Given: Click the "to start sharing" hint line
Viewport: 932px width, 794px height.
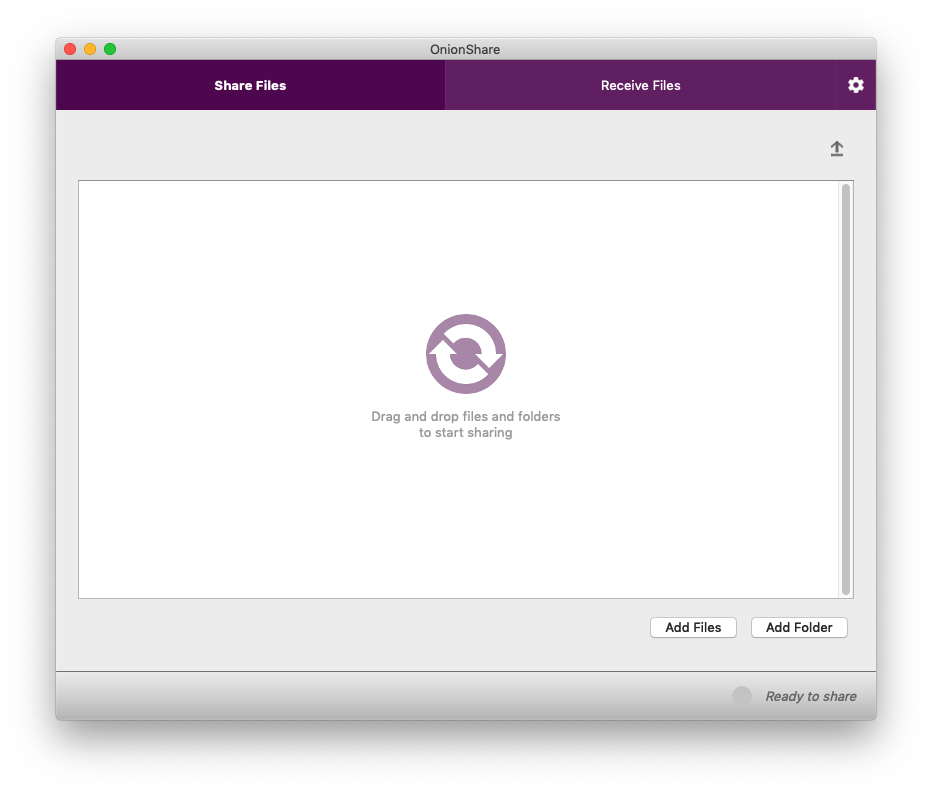Looking at the screenshot, I should point(466,433).
